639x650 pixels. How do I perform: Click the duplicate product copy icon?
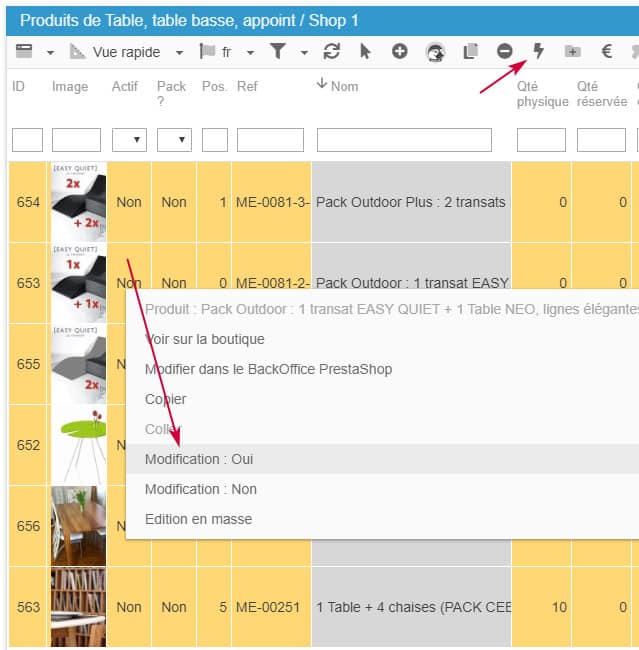471,51
